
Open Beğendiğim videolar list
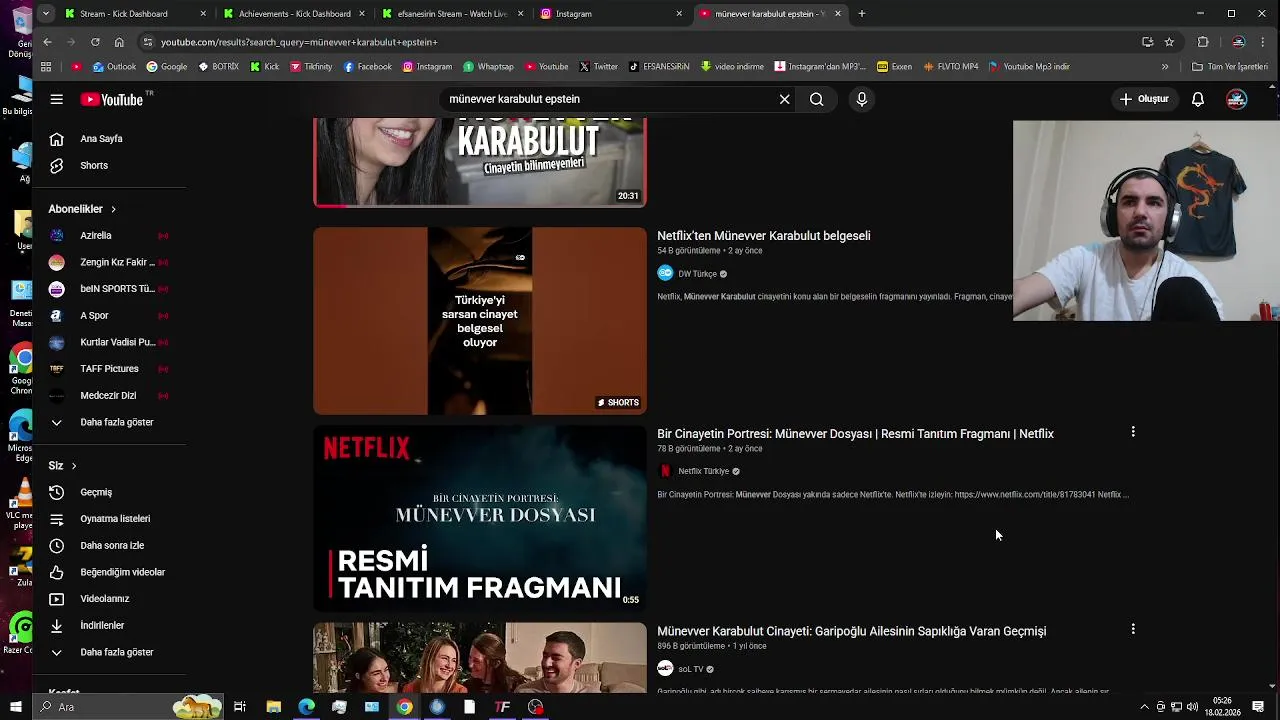[122, 572]
